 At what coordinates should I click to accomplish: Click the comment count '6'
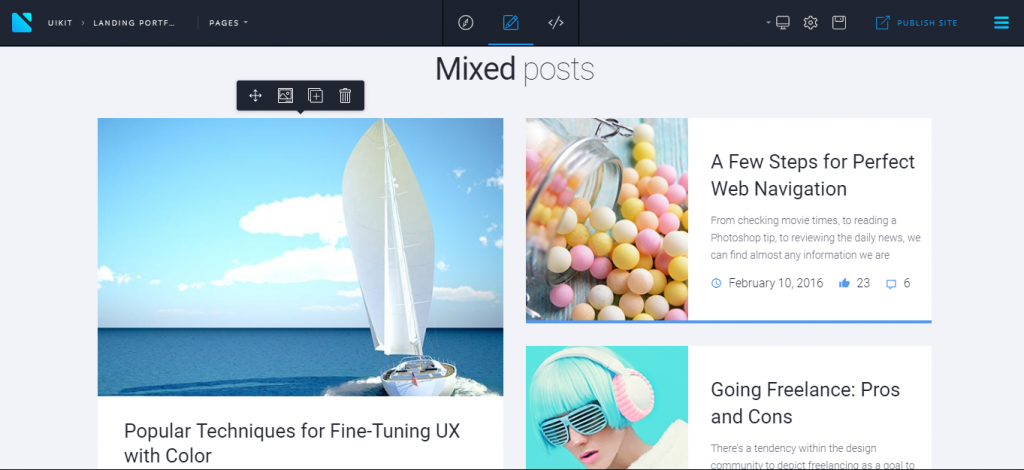click(x=906, y=283)
